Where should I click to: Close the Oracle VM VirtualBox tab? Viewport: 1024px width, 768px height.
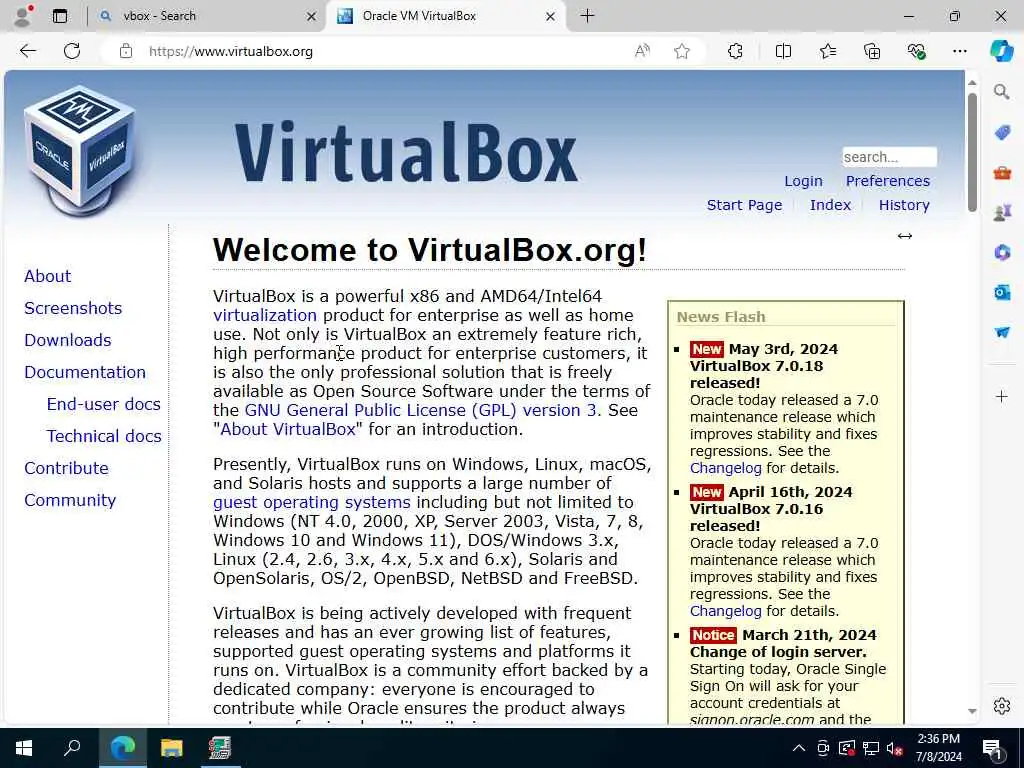[x=551, y=16]
